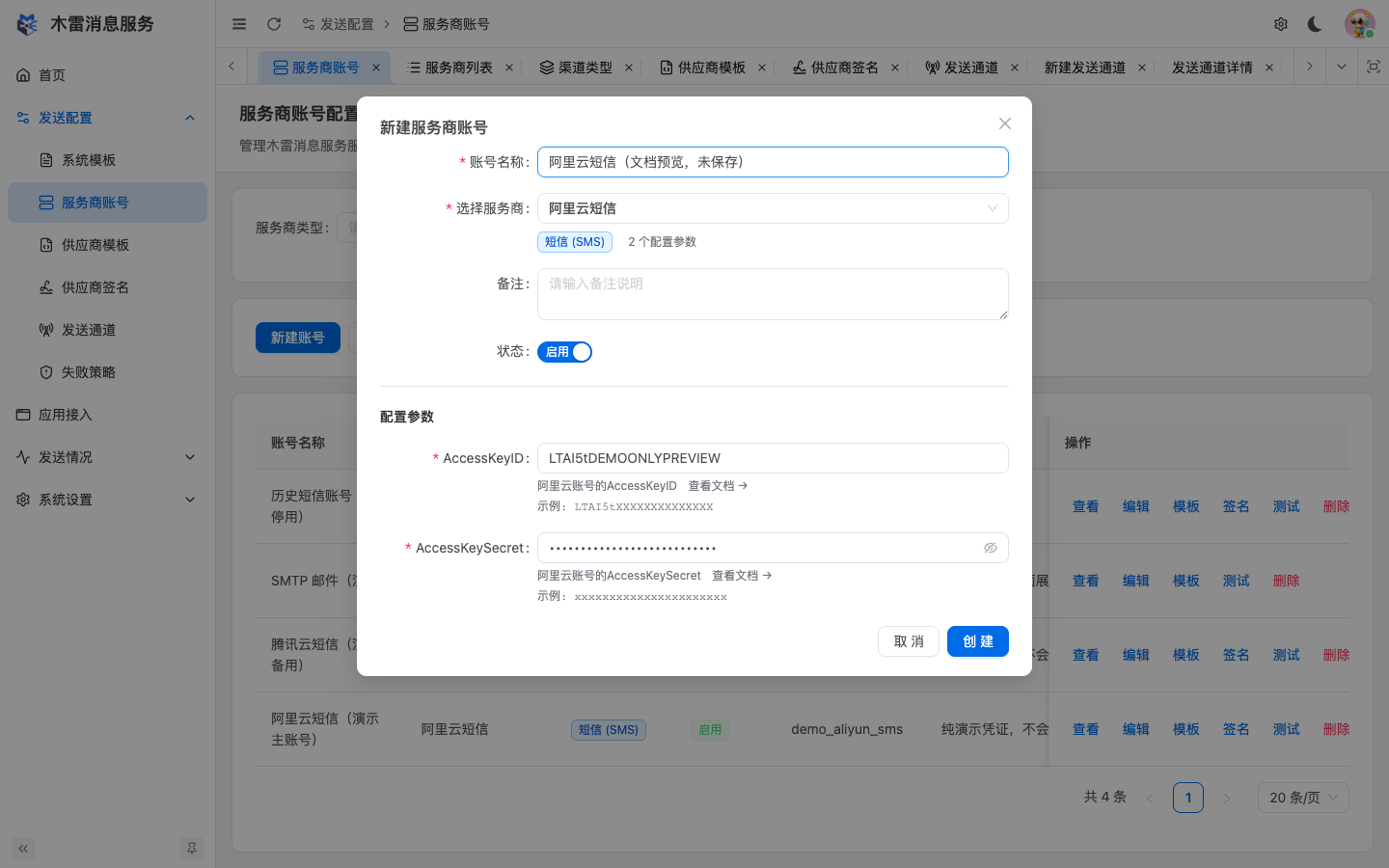Click the 创建 button in the dialog
The width and height of the screenshot is (1389, 868).
(x=978, y=641)
